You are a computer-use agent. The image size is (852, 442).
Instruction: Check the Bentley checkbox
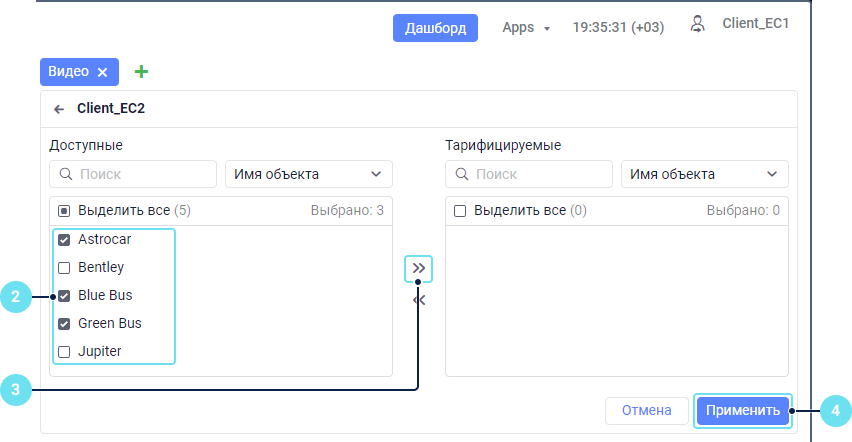click(64, 268)
